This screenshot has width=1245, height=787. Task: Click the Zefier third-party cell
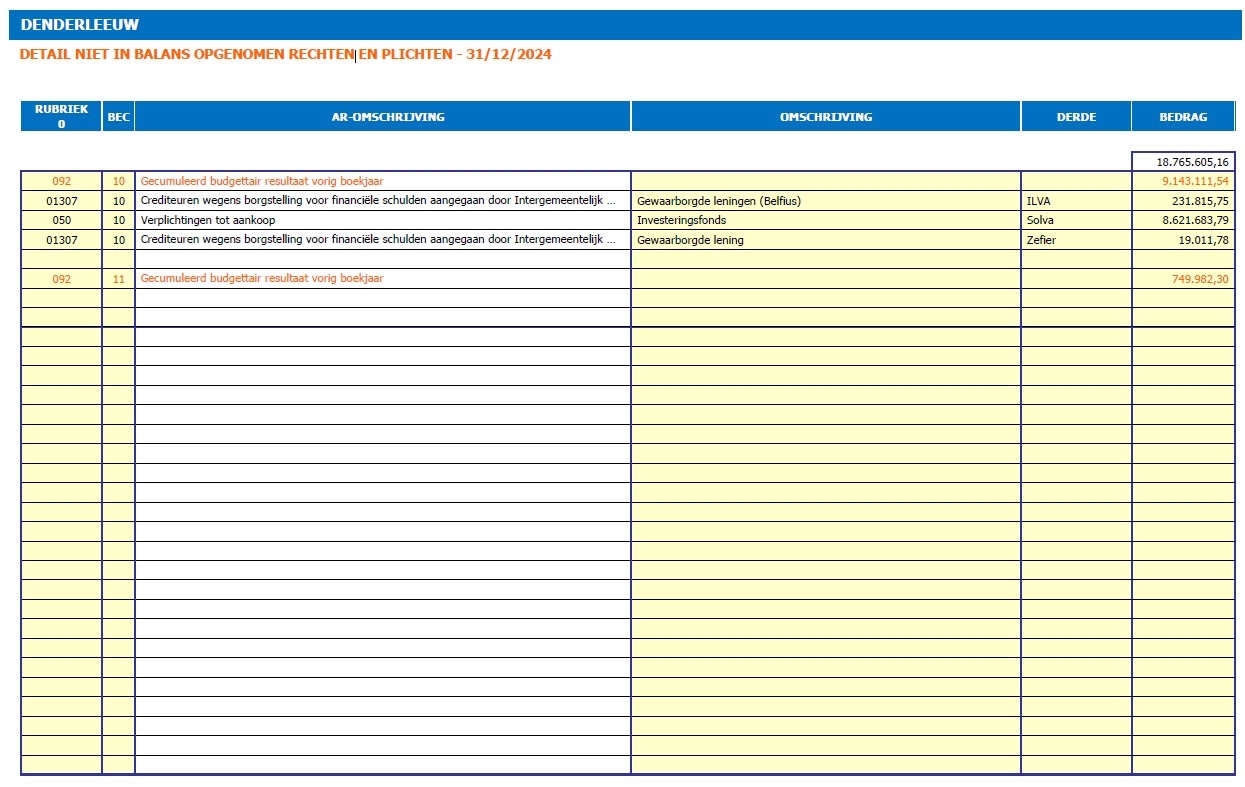tap(1076, 240)
